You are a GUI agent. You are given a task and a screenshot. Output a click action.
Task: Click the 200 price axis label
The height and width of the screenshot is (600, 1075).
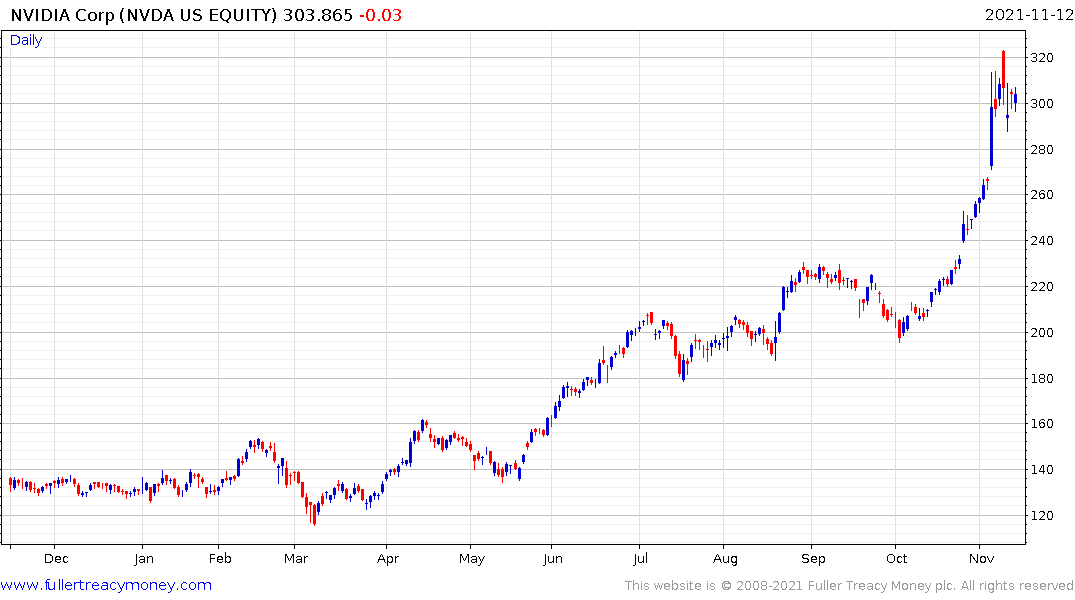pos(1042,333)
